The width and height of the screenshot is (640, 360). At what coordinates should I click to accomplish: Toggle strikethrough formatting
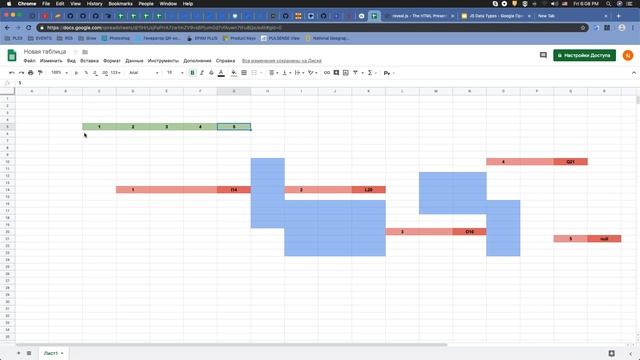pyautogui.click(x=211, y=73)
